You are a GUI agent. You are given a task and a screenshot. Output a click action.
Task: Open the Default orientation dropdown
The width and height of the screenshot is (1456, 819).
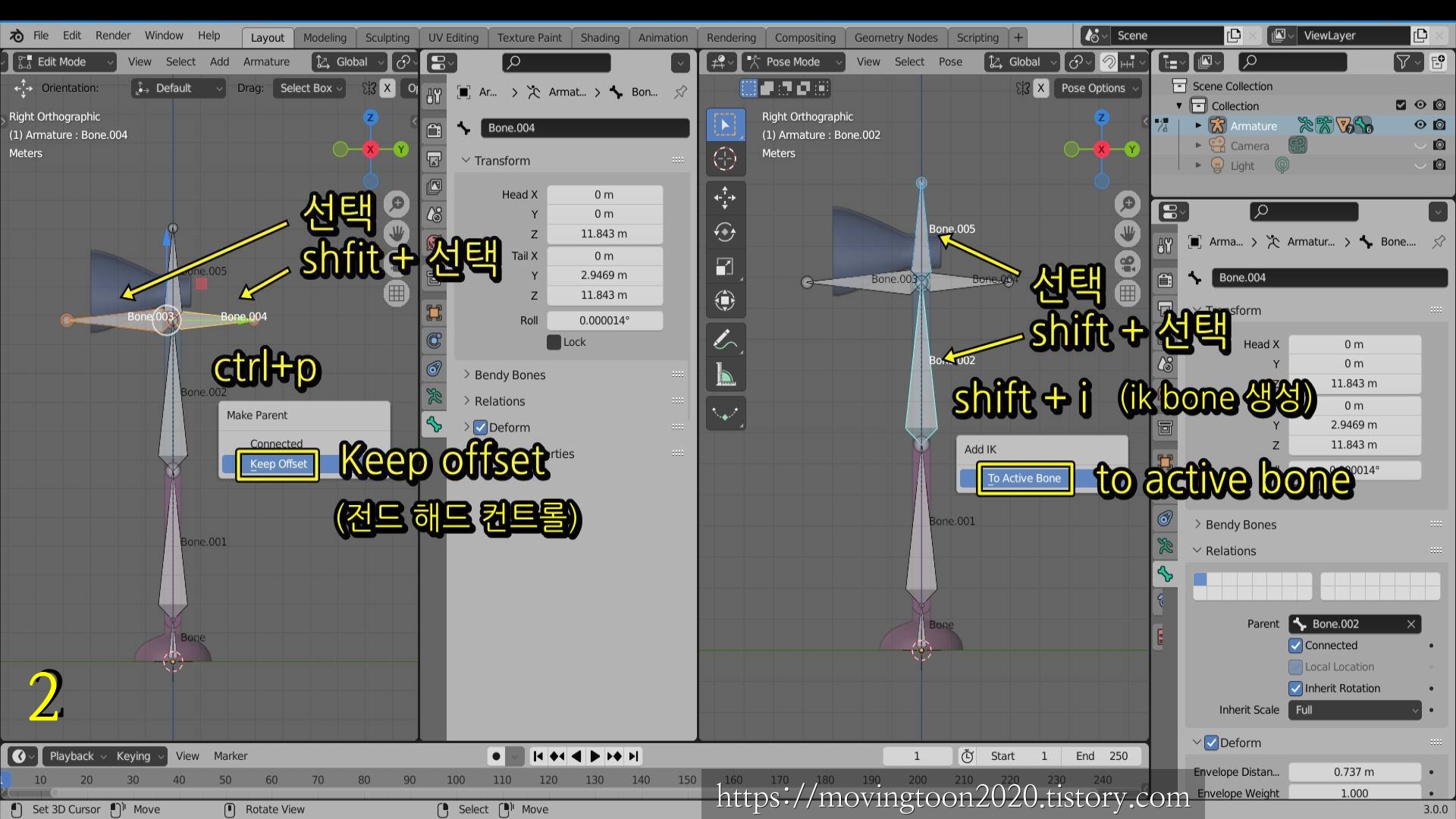coord(178,89)
